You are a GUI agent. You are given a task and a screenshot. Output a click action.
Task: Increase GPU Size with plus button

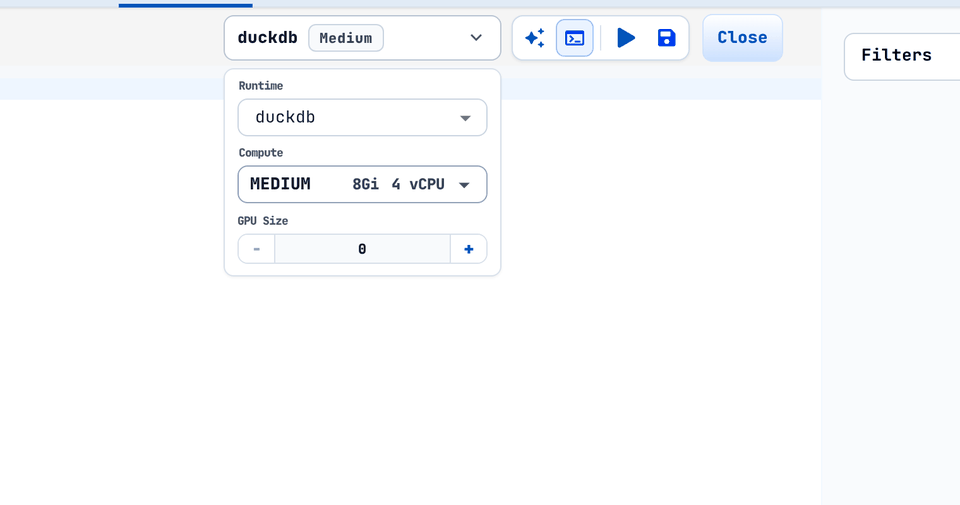click(468, 249)
